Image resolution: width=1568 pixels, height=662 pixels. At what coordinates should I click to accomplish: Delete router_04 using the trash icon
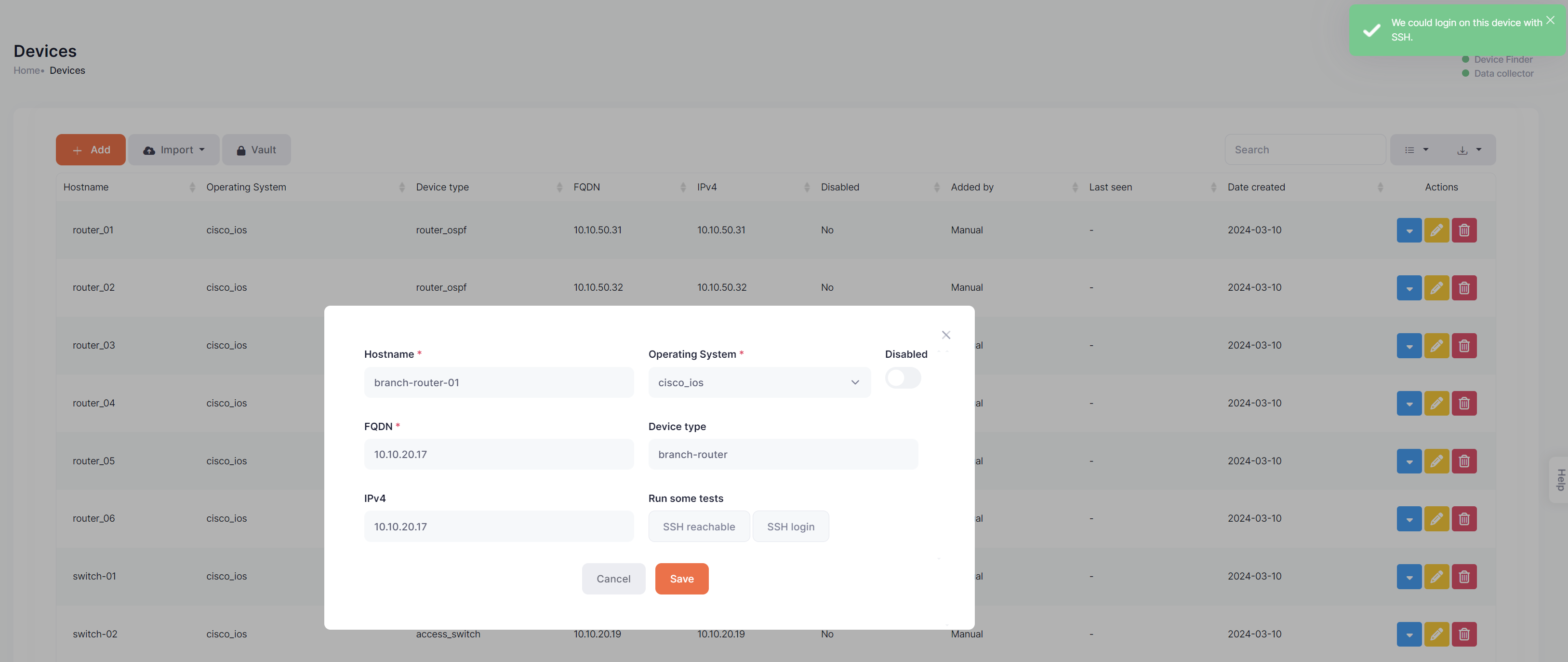[1464, 403]
